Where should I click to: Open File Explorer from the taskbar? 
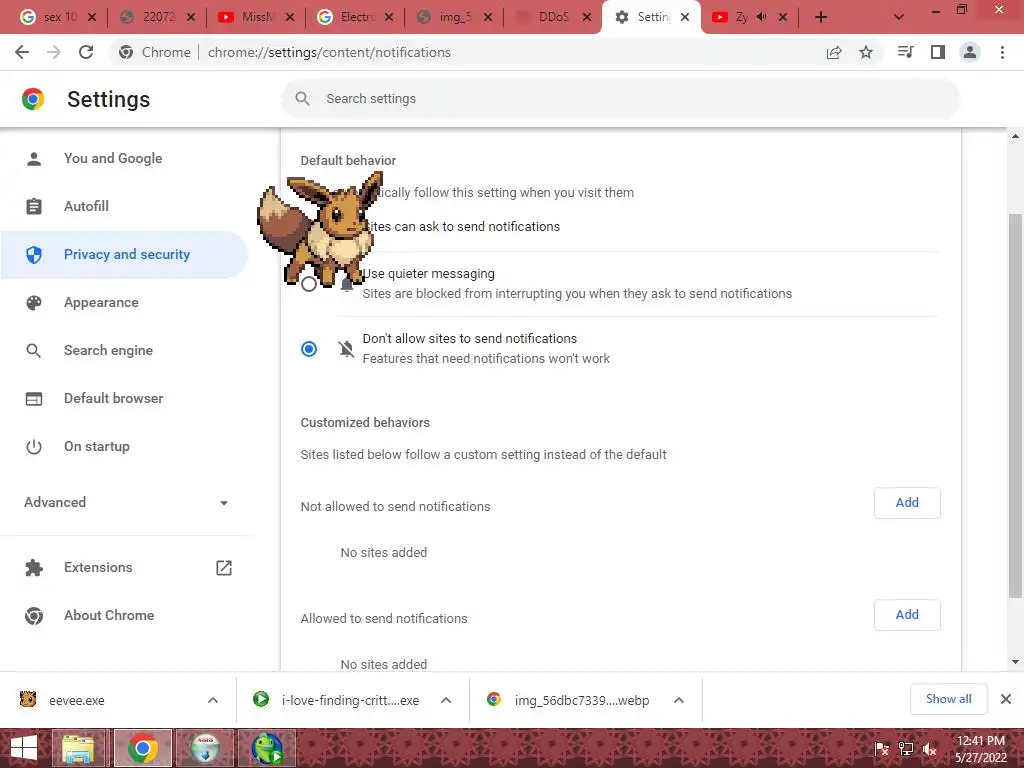(x=78, y=748)
